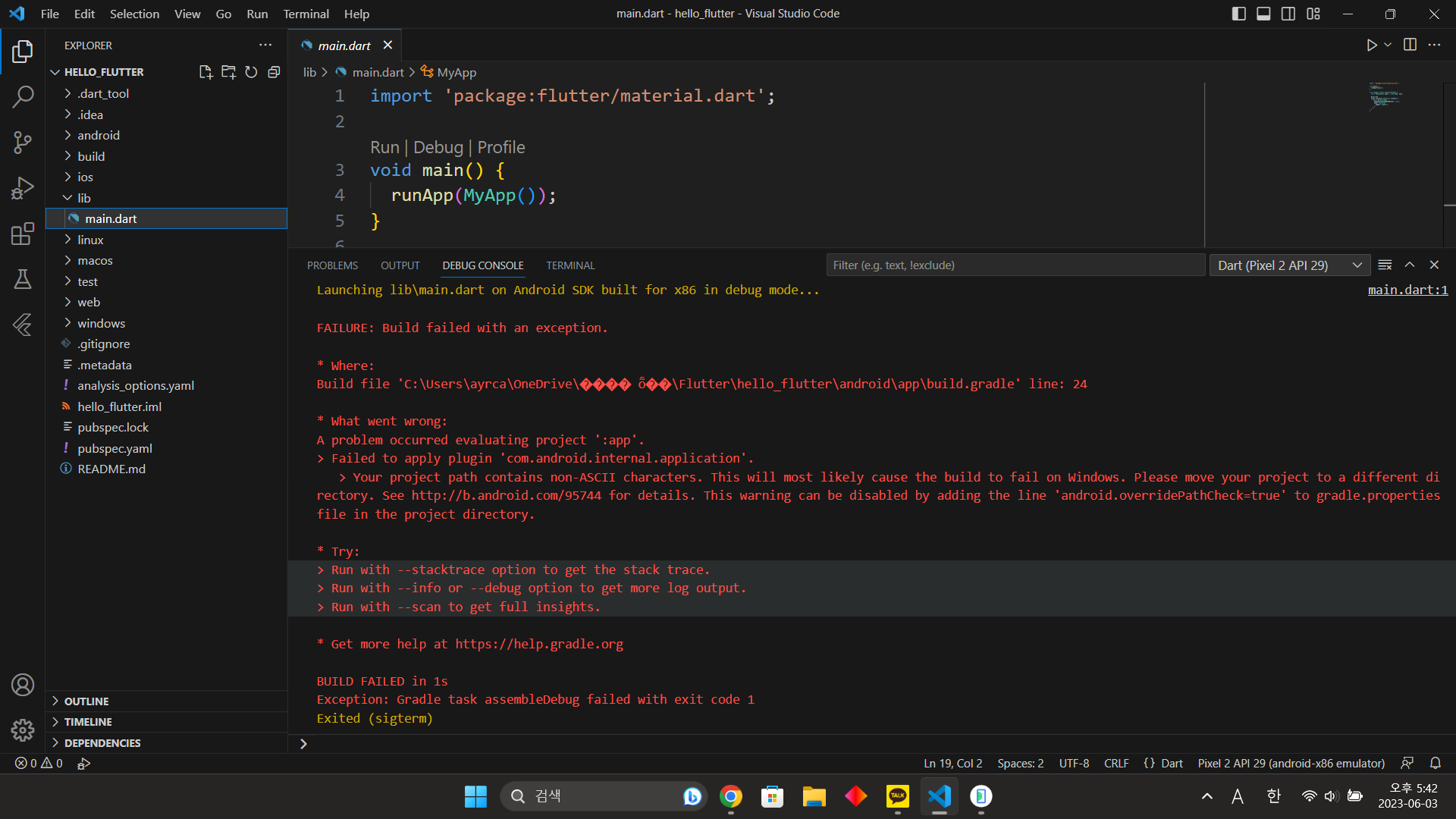Open the Source Control view
1456x819 pixels.
point(23,142)
